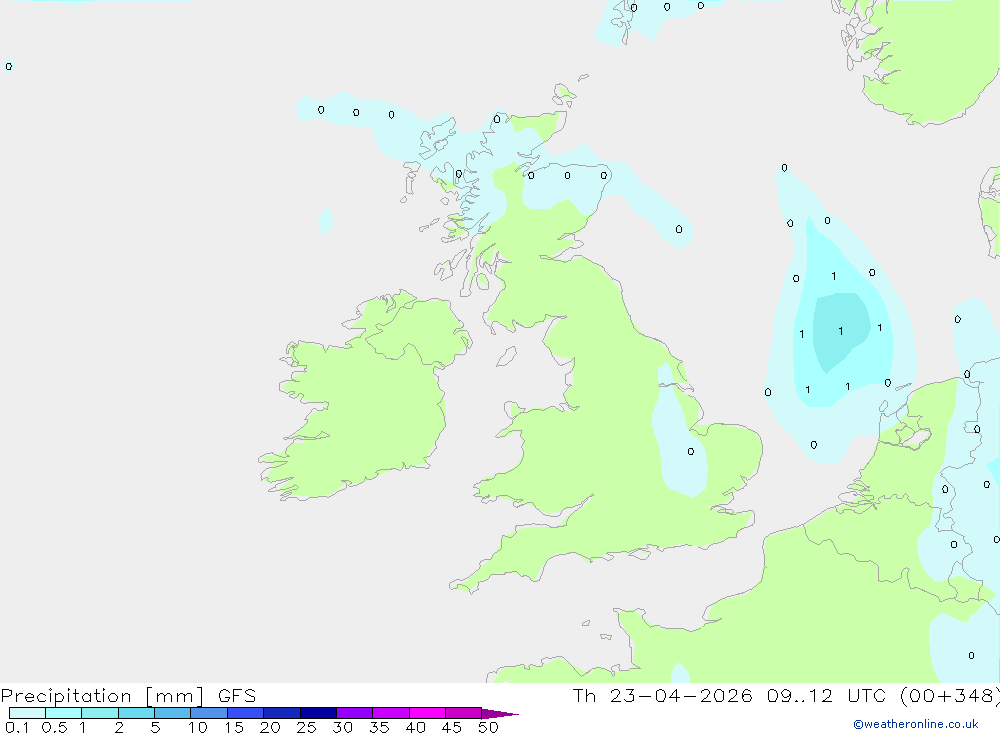Click the 0.5–1 mm legend swatch

[x=64, y=713]
